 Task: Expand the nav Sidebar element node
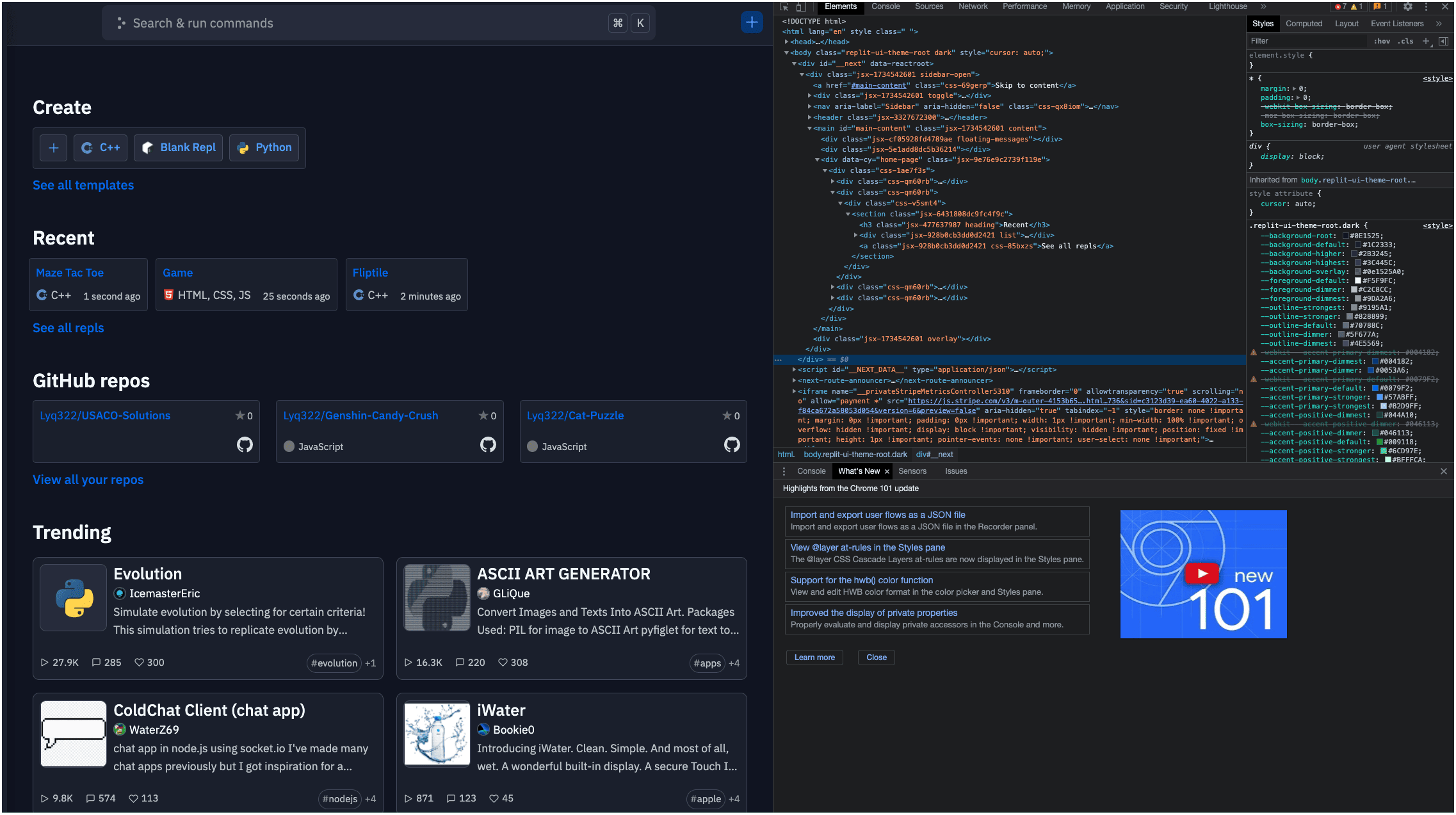point(809,107)
